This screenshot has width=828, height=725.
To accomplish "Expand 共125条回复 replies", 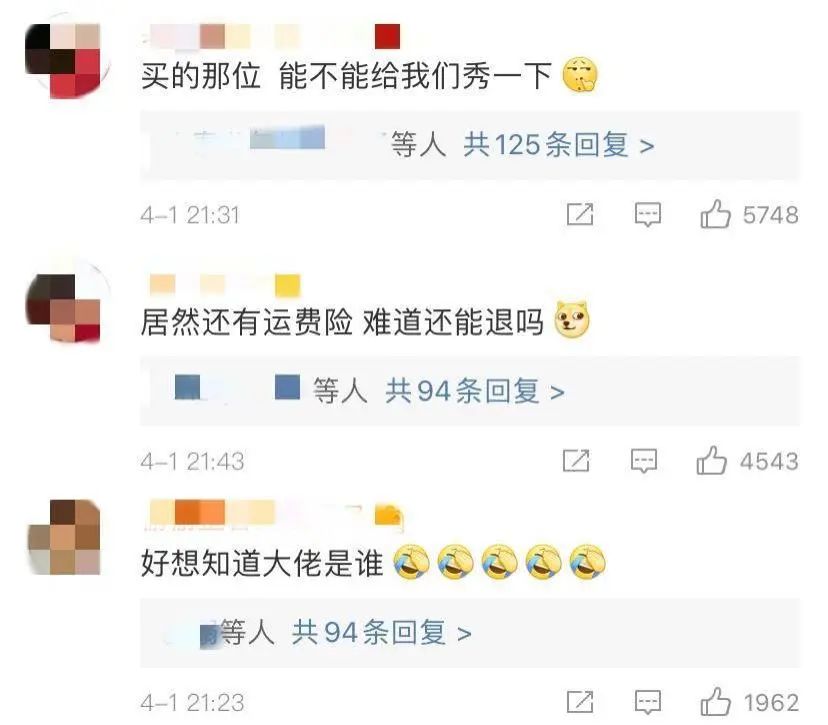I will (559, 145).
